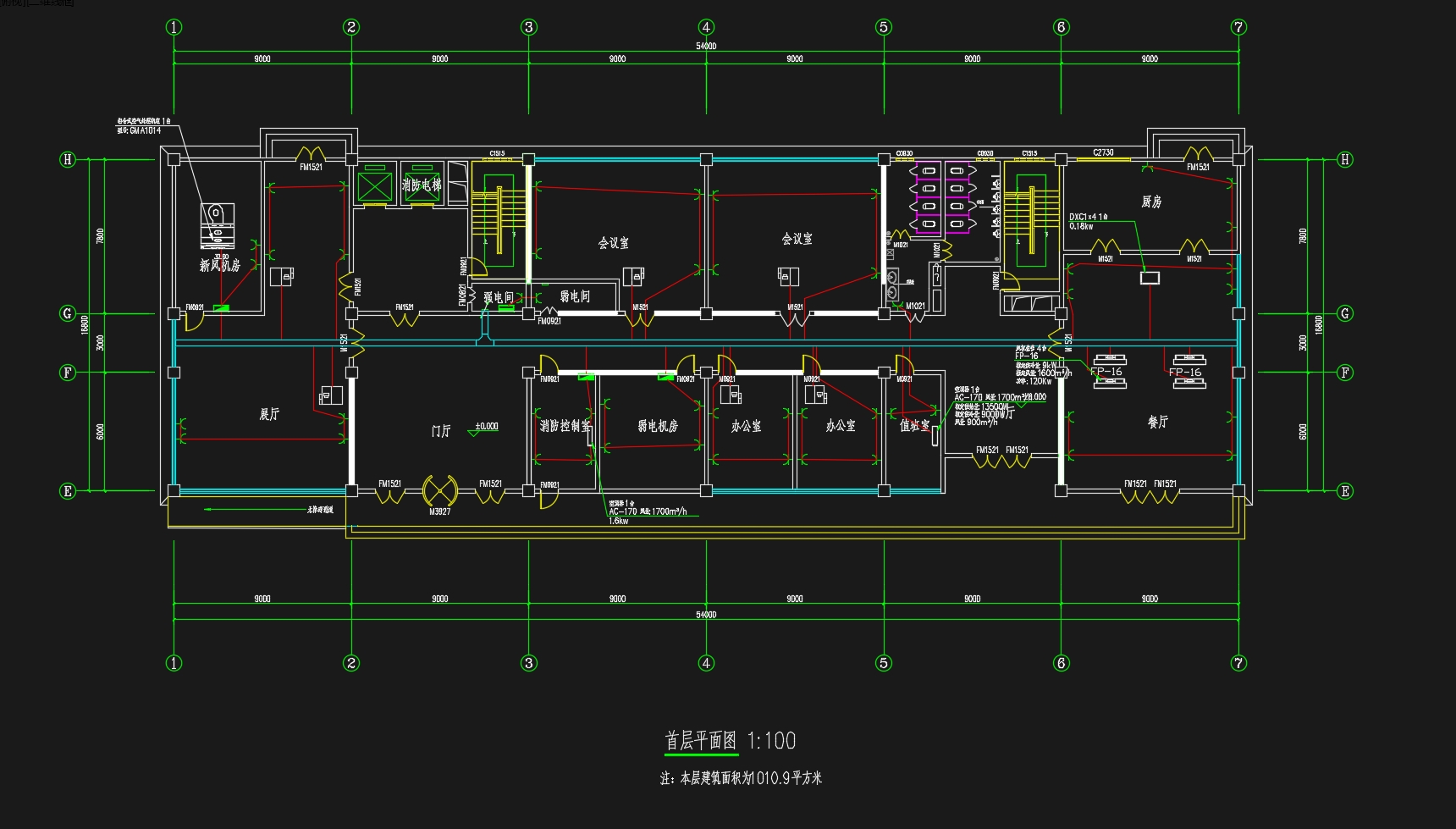The image size is (1456, 829).
Task: Select the M3927 revolving door symbol
Action: click(x=440, y=491)
